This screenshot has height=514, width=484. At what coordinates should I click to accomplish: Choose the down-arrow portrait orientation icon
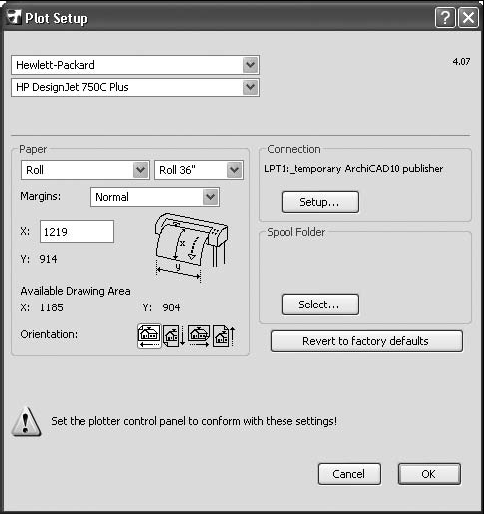174,336
